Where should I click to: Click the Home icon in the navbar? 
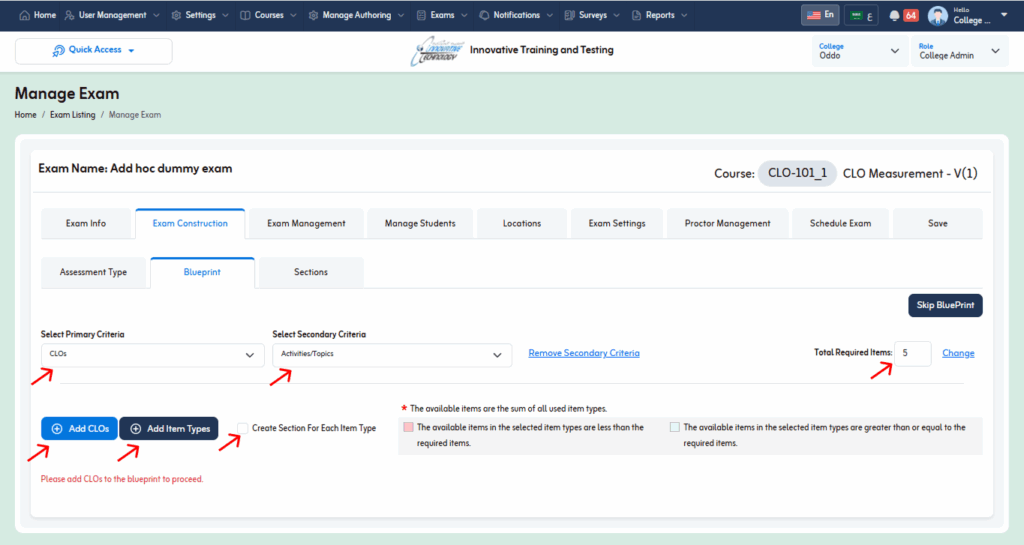(x=25, y=16)
